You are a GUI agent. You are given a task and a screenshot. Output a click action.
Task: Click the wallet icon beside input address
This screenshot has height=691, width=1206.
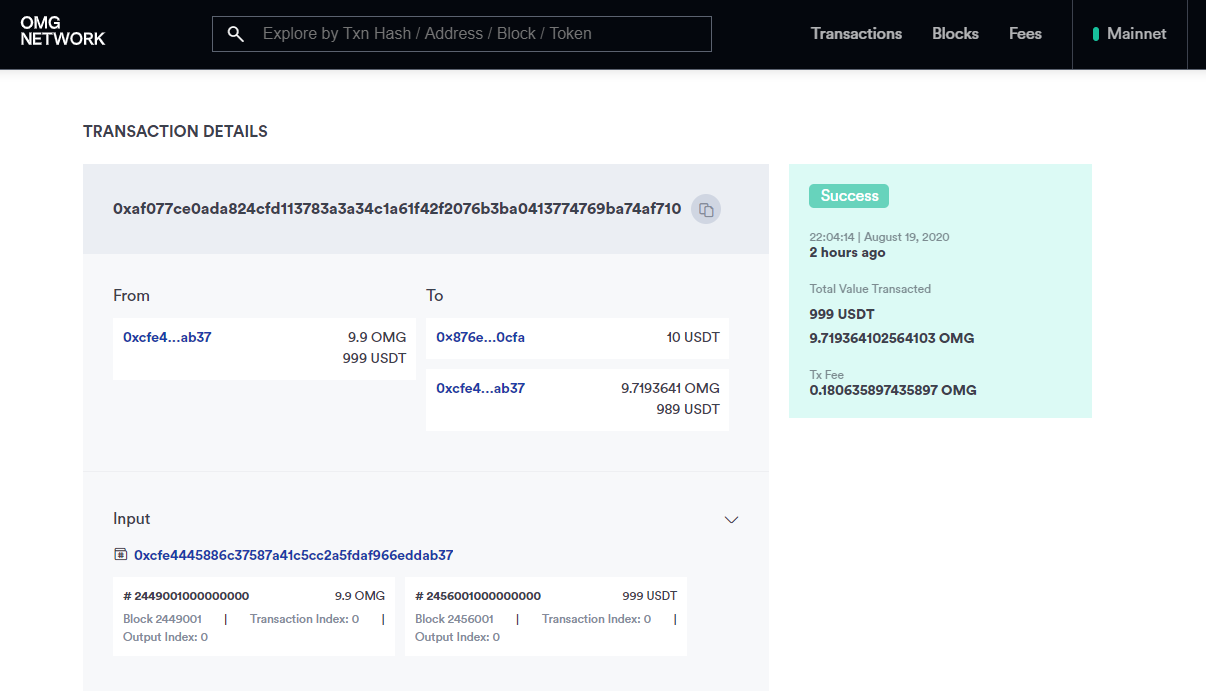click(x=121, y=554)
